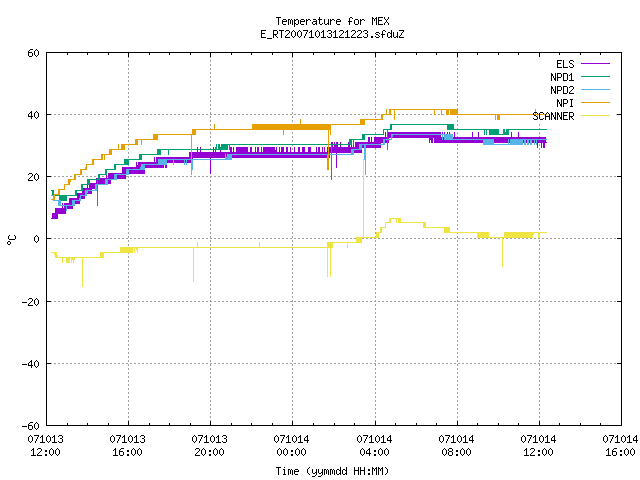Click the y-axis label 0
The width and height of the screenshot is (640, 480).
click(36, 239)
